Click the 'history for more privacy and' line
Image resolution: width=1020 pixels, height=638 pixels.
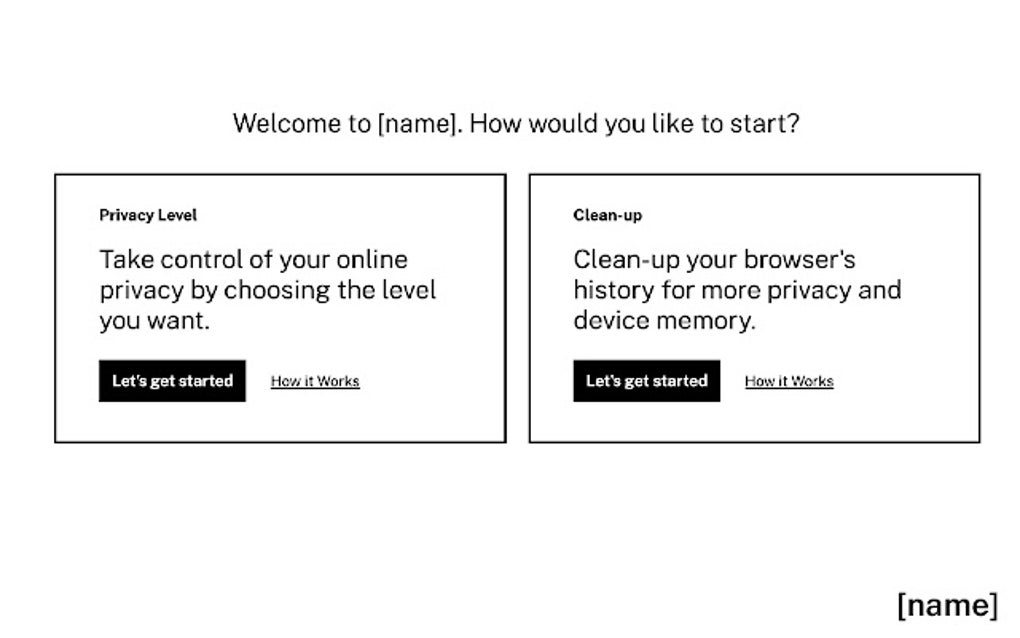click(737, 291)
